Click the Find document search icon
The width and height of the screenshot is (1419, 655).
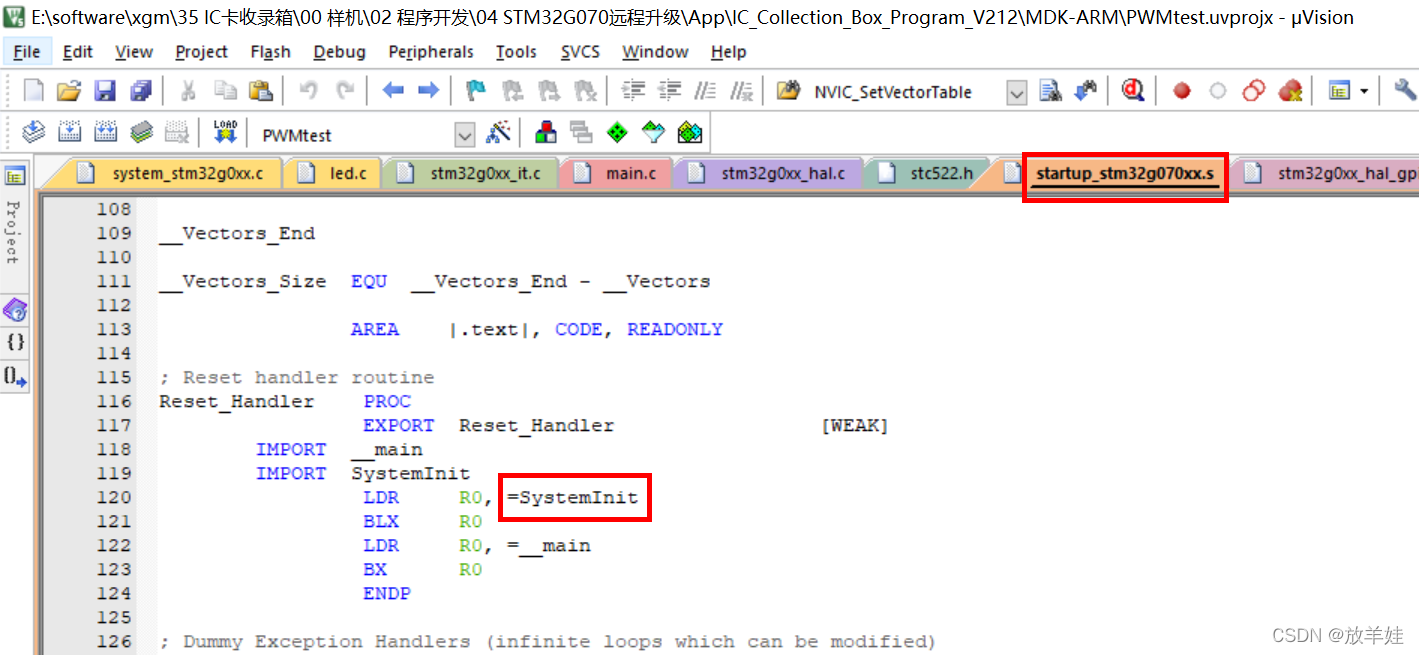(x=1050, y=91)
